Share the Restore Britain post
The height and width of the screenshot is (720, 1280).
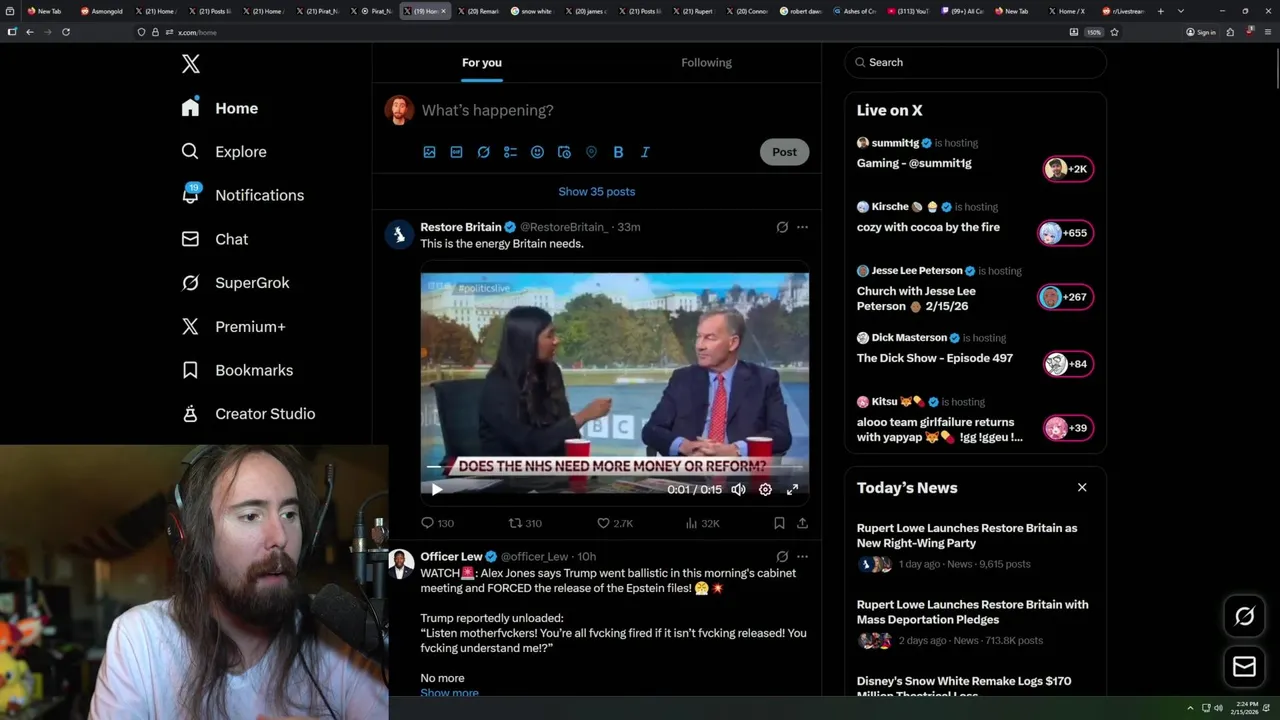click(x=802, y=523)
